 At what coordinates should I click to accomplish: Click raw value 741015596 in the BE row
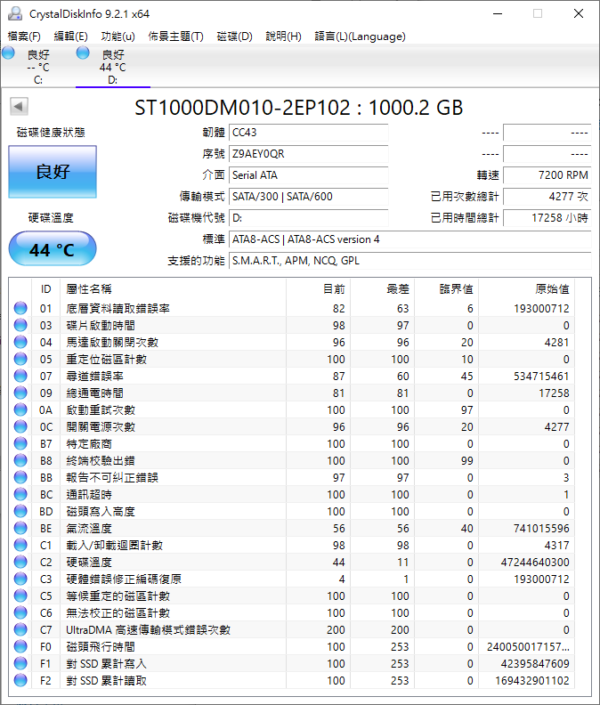542,528
